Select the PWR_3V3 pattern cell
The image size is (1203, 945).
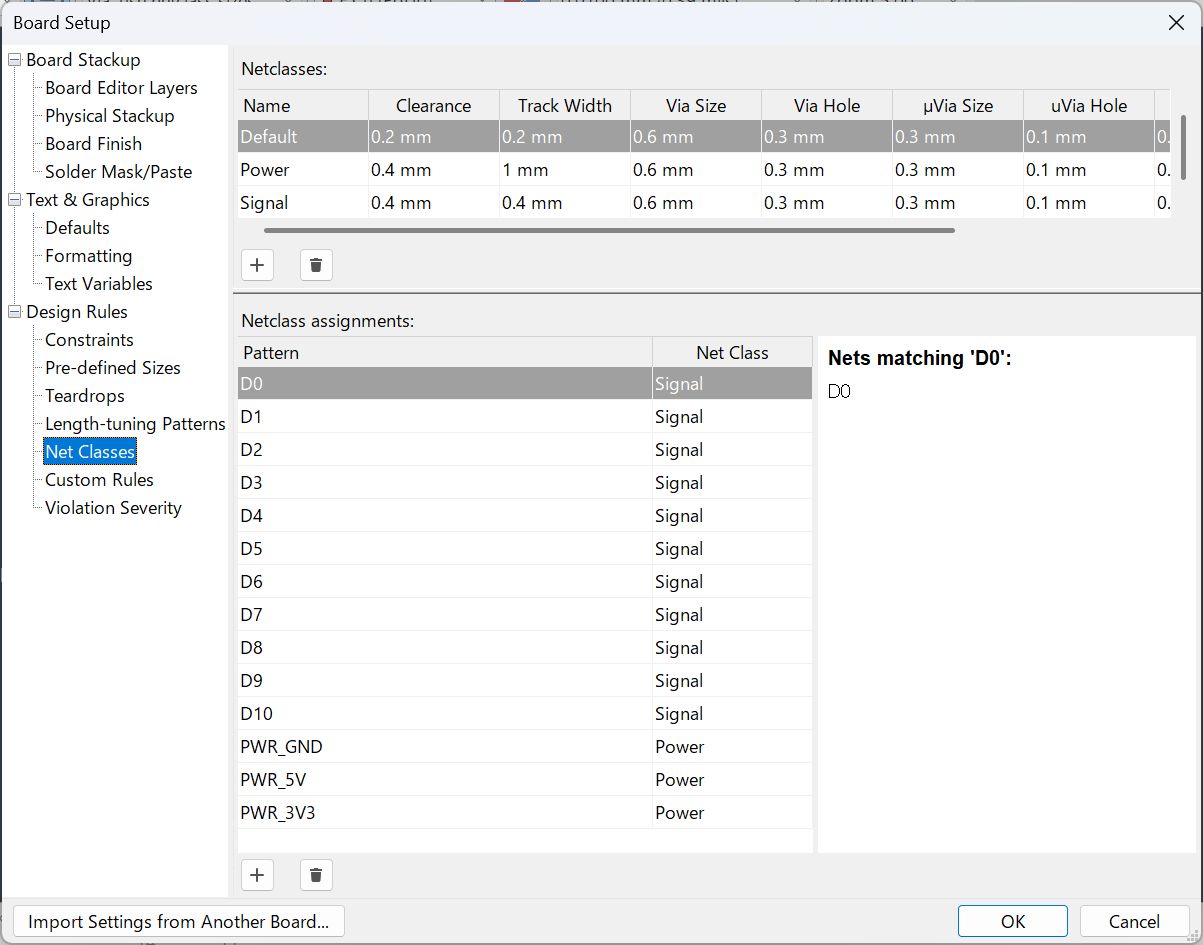(x=445, y=813)
